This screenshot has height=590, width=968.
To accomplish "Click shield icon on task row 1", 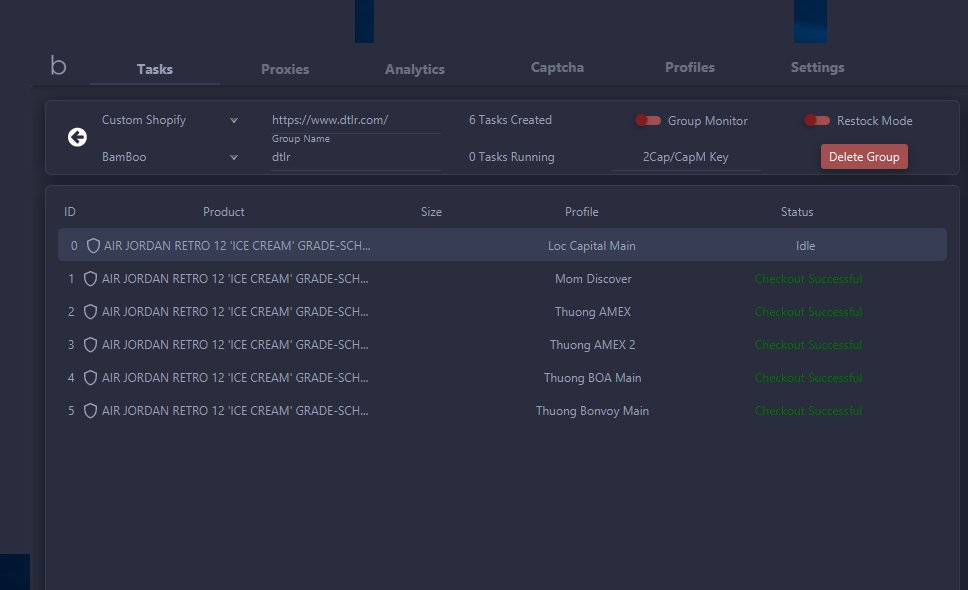I will pyautogui.click(x=90, y=279).
